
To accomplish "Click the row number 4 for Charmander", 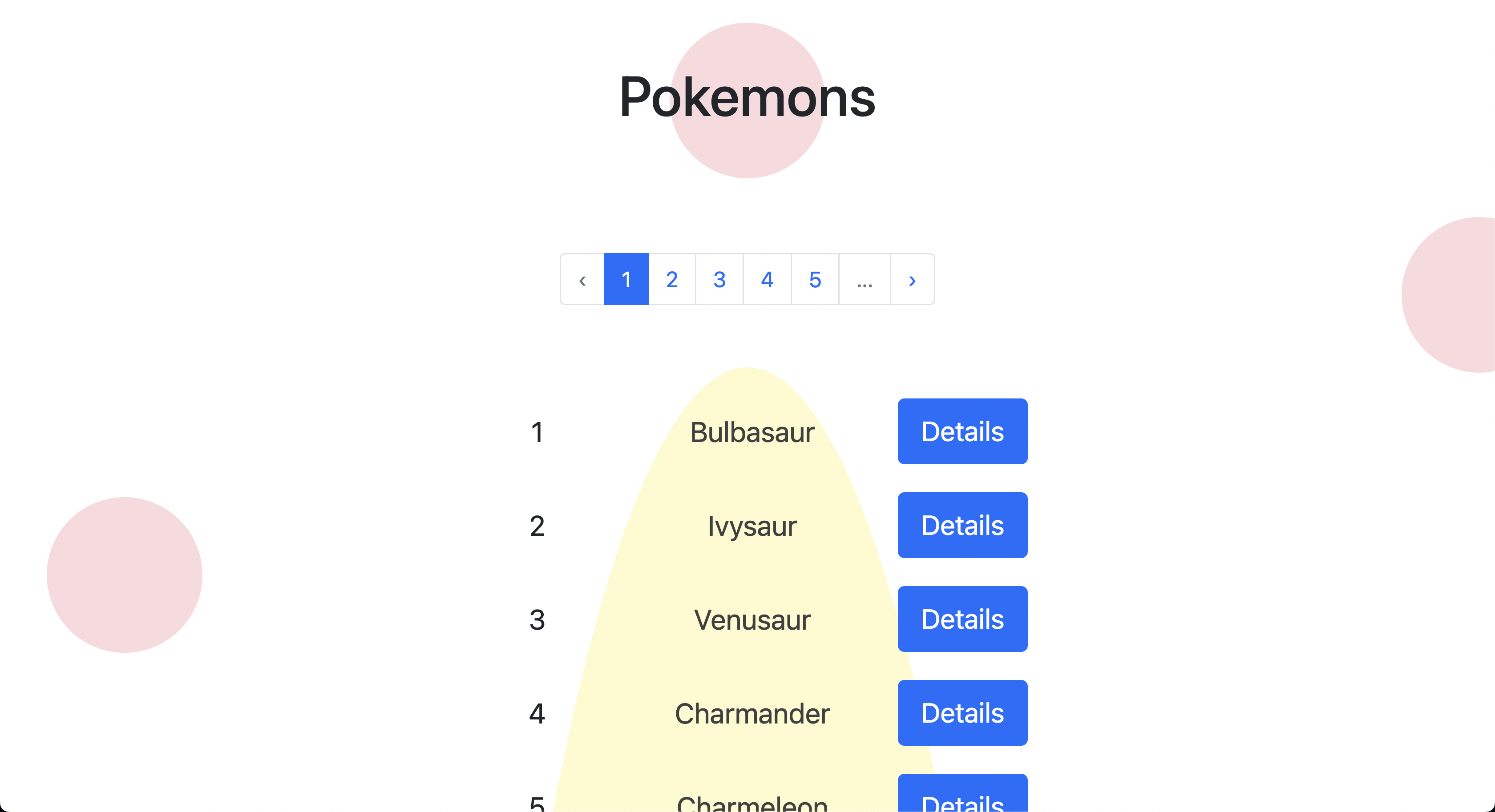I will point(537,713).
